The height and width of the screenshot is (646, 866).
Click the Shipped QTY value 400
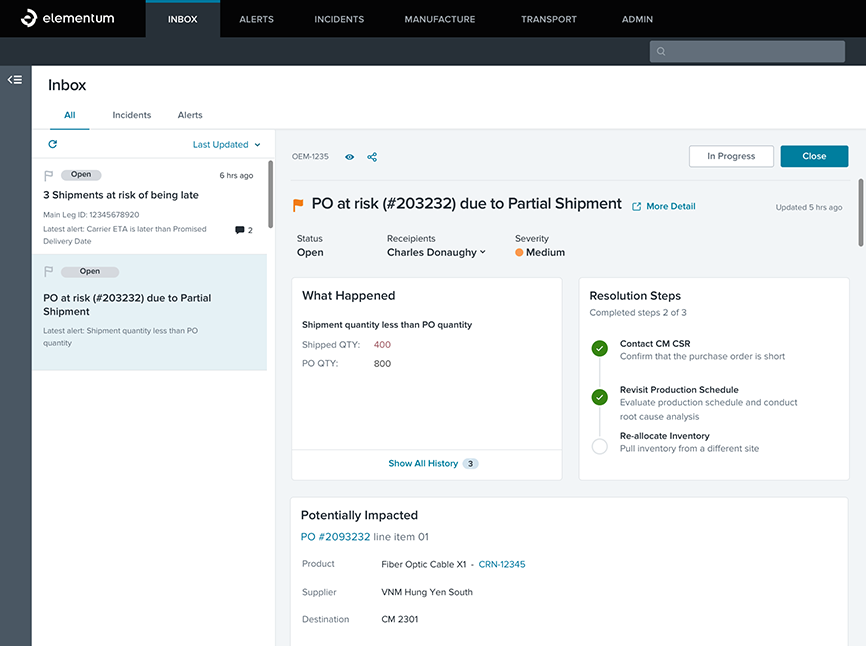coord(382,345)
